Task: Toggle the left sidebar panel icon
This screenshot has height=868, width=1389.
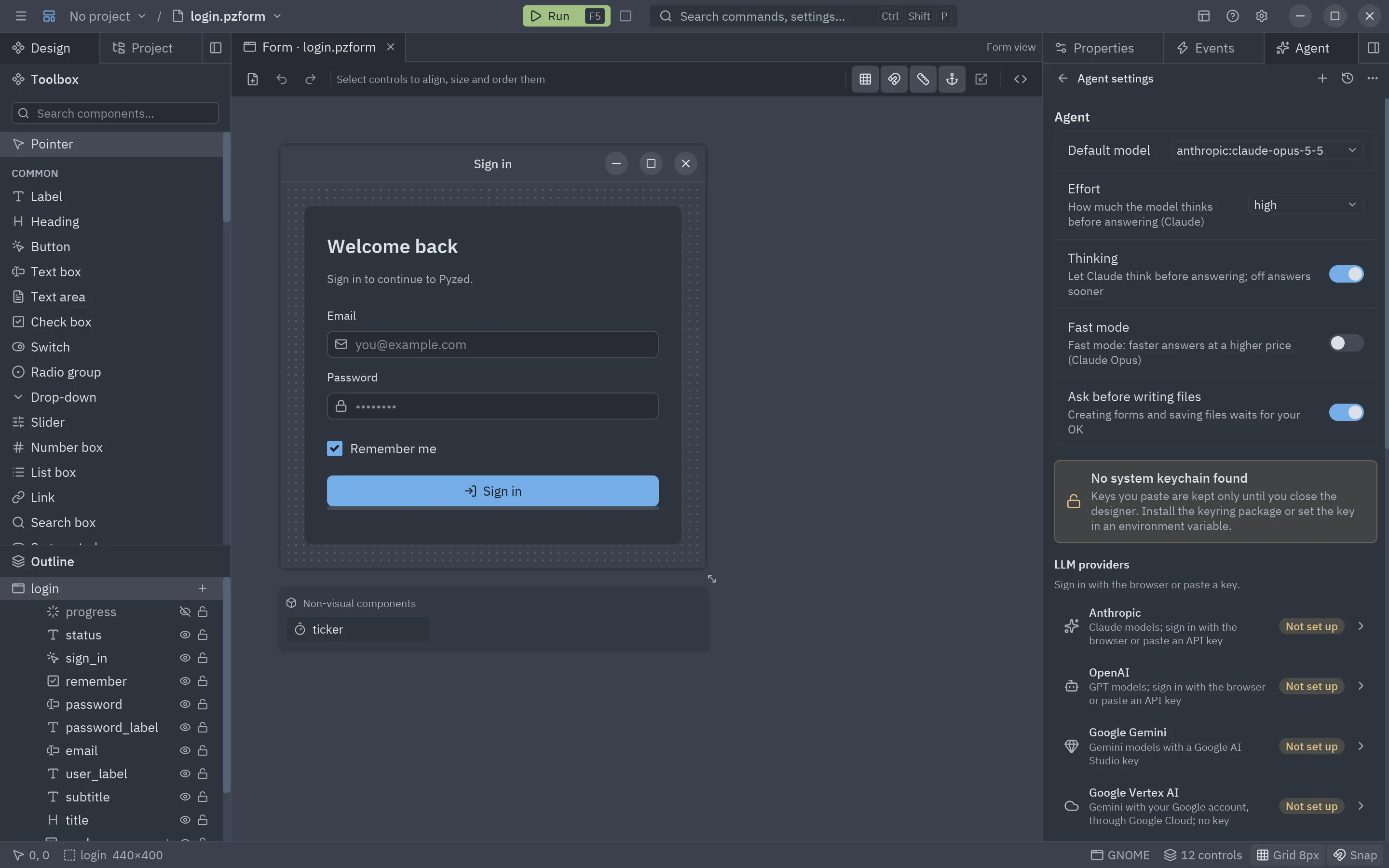Action: 216,48
